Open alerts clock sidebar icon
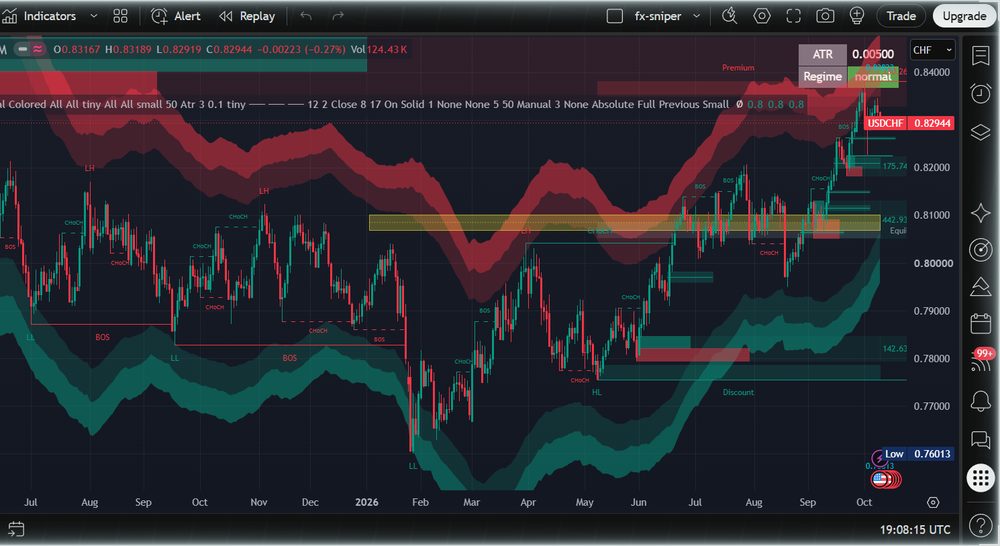The height and width of the screenshot is (546, 1000). point(980,94)
